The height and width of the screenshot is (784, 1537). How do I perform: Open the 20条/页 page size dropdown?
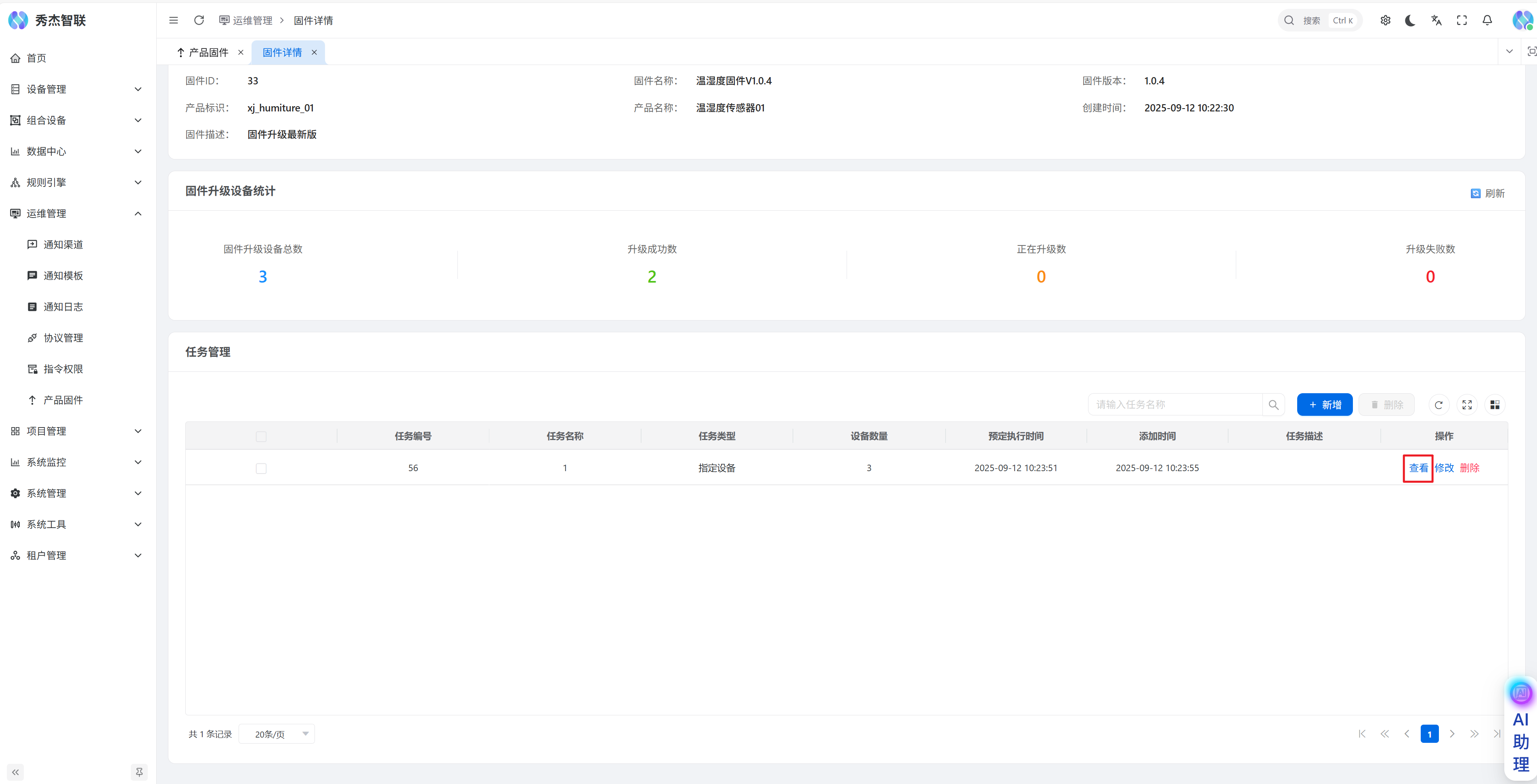tap(277, 734)
